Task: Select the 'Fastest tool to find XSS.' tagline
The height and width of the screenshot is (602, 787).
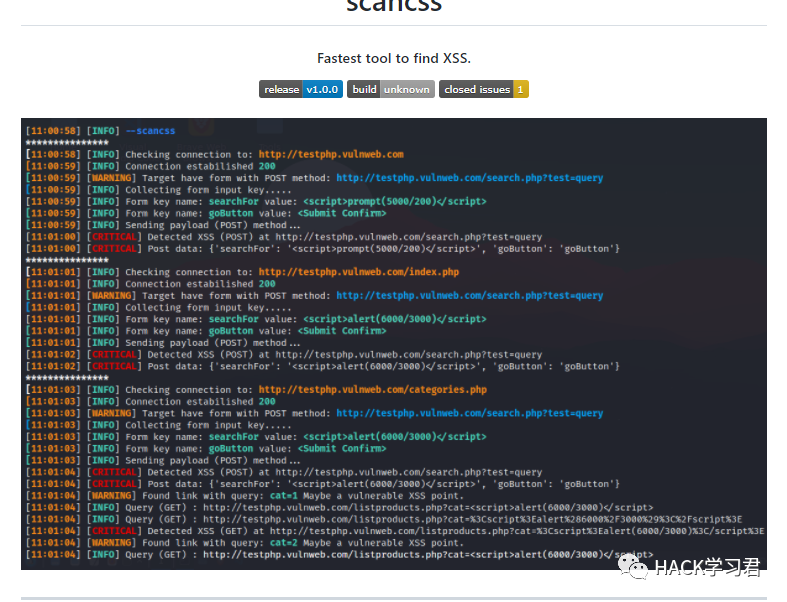Action: pyautogui.click(x=394, y=59)
